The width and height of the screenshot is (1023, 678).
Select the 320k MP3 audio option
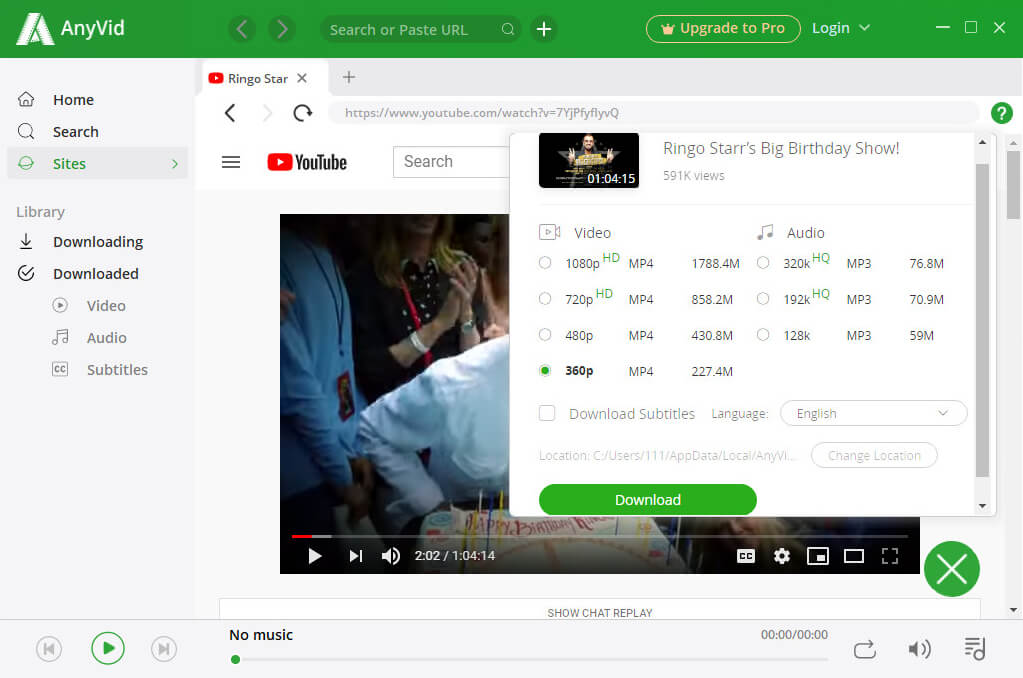763,263
